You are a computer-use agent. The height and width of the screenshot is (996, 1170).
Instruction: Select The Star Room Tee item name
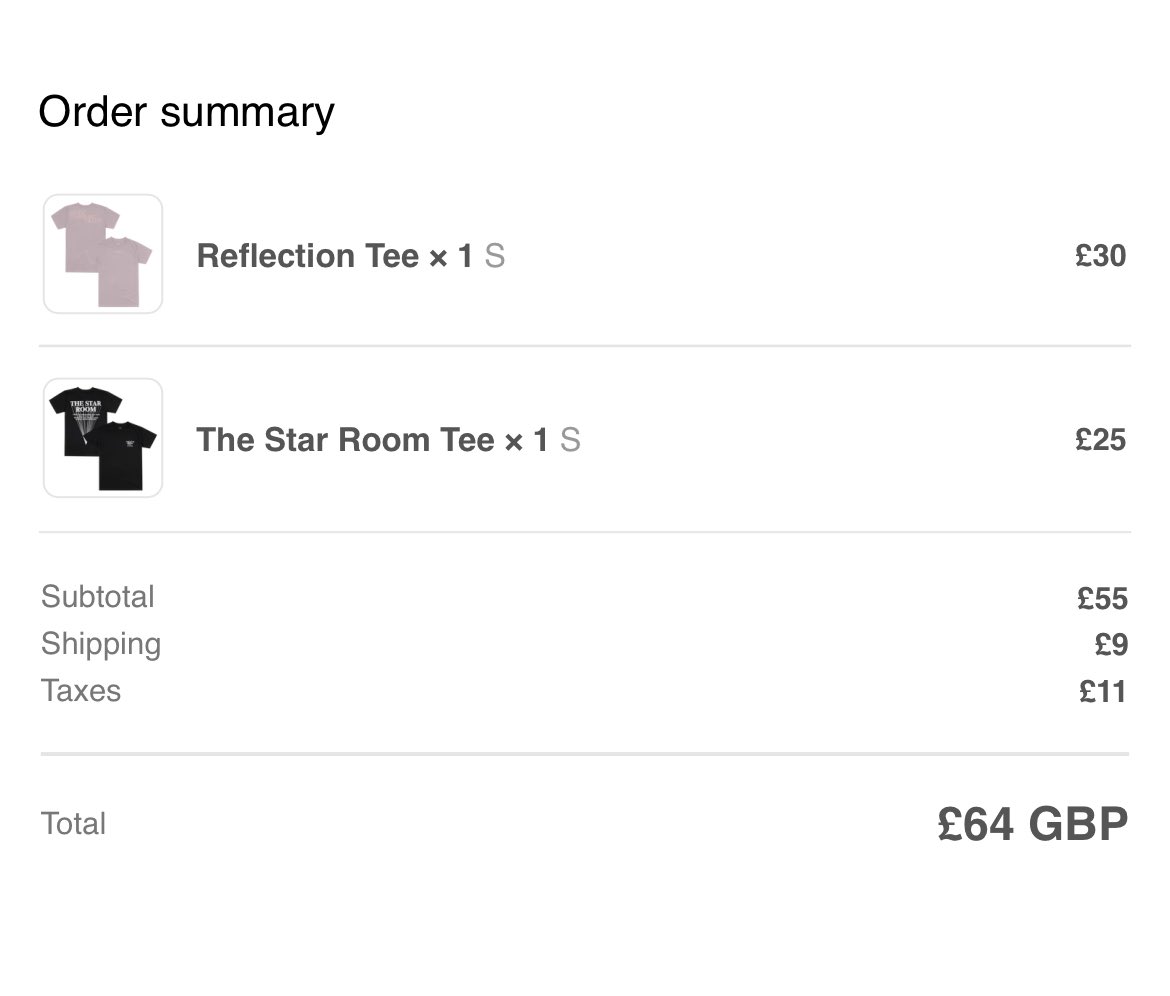tap(345, 439)
